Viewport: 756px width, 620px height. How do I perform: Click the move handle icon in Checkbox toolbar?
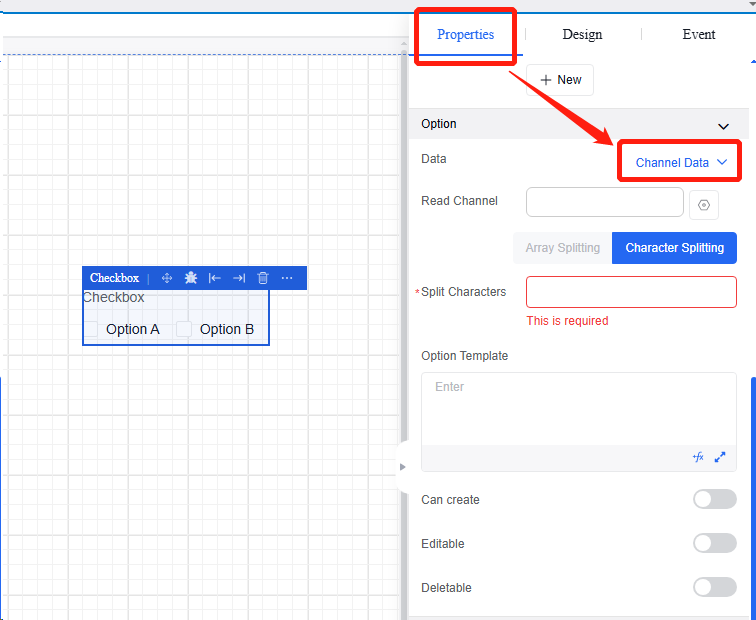[x=167, y=278]
